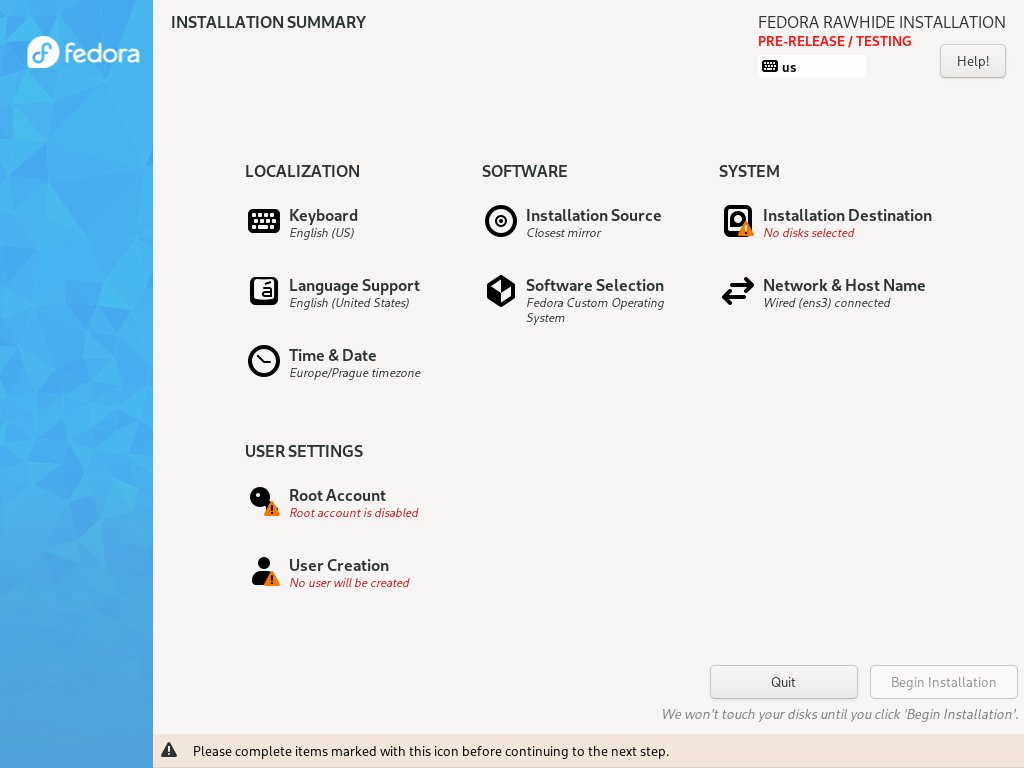The image size is (1024, 768).
Task: Click the Installation Source disc icon
Action: pyautogui.click(x=501, y=221)
